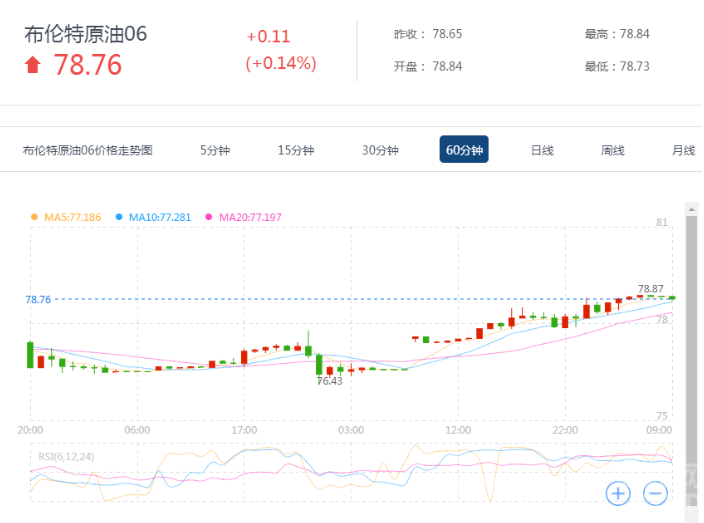704x523 pixels.
Task: Select the highlighted 60分钟 tab
Action: click(x=464, y=150)
